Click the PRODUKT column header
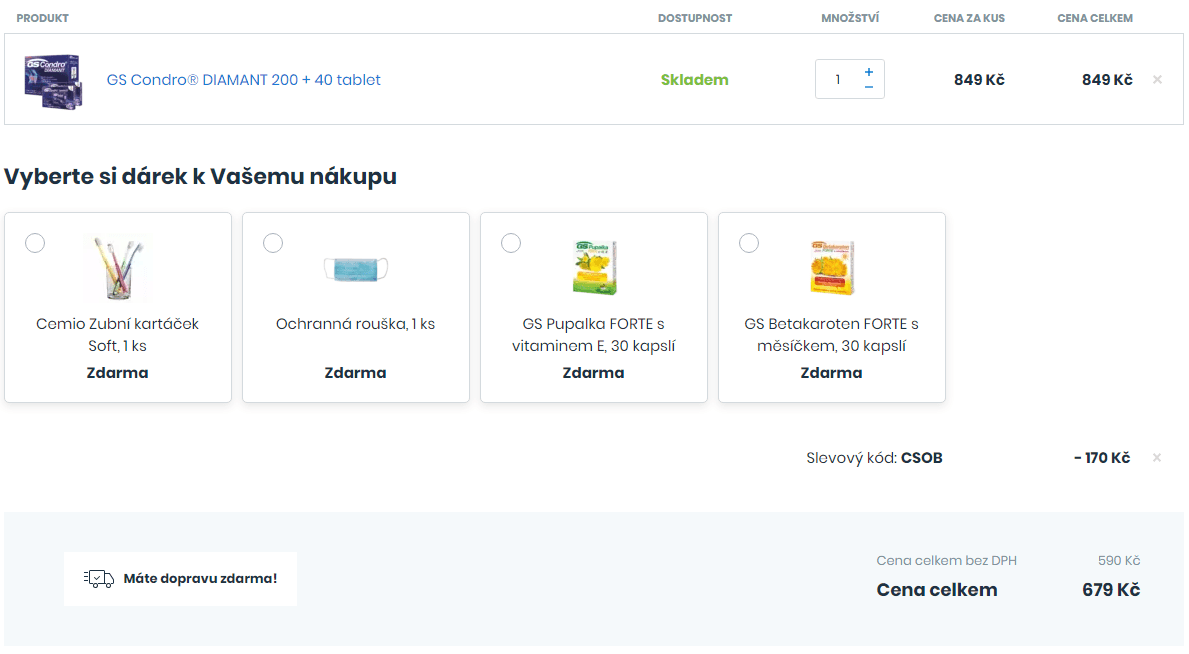 [42, 18]
